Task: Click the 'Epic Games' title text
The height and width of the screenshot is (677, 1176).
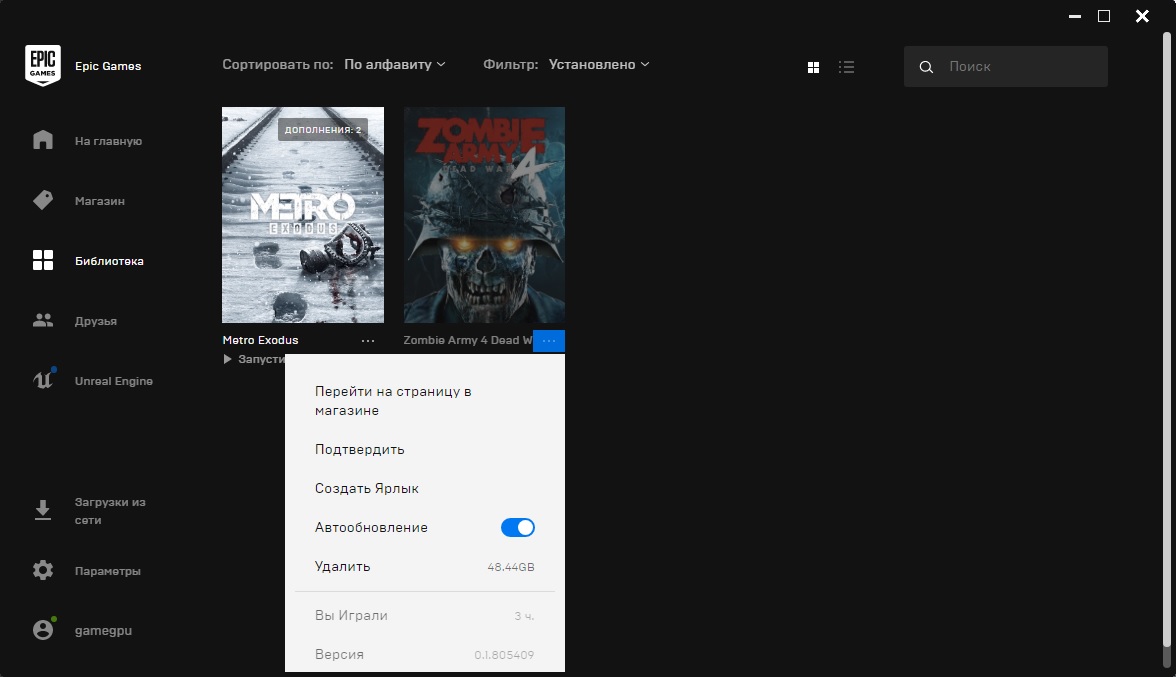Action: [108, 66]
